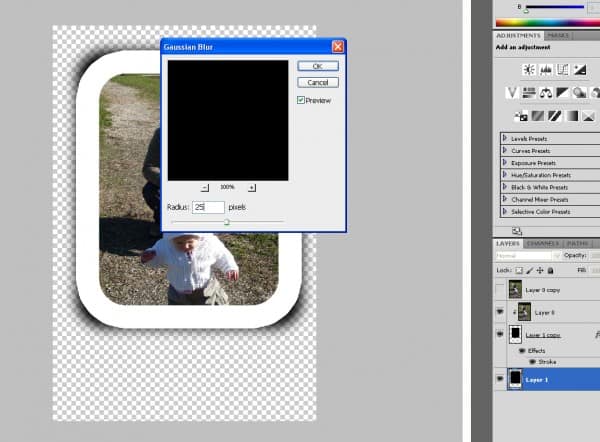Zoom in the Gaussian Blur preview
Screen dimensions: 600x442
pos(251,187)
